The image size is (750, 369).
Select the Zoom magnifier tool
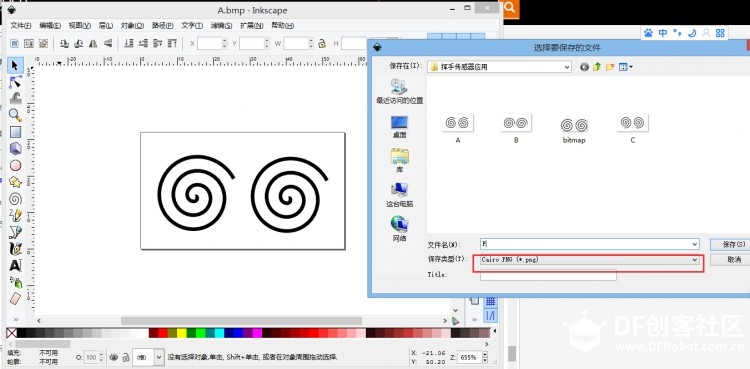15,115
